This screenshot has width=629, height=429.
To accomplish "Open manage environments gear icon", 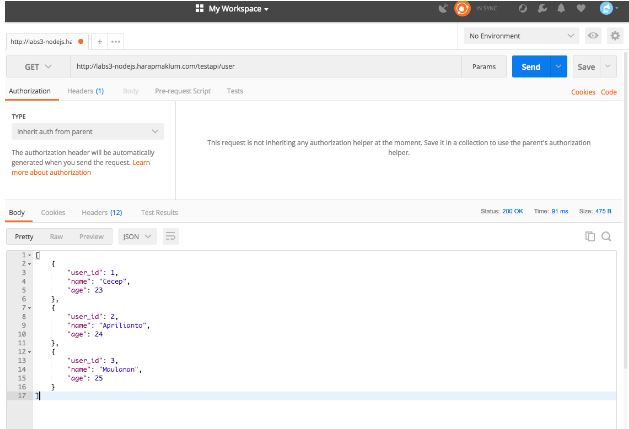I will [614, 36].
